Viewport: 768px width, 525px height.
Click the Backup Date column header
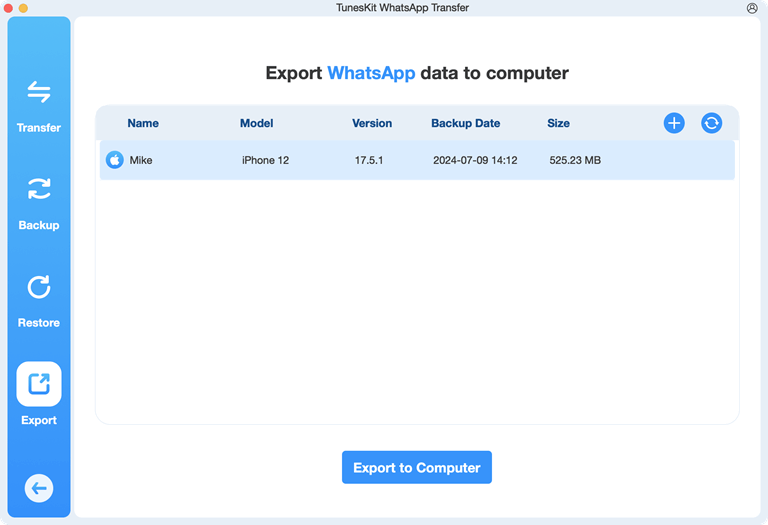[466, 123]
